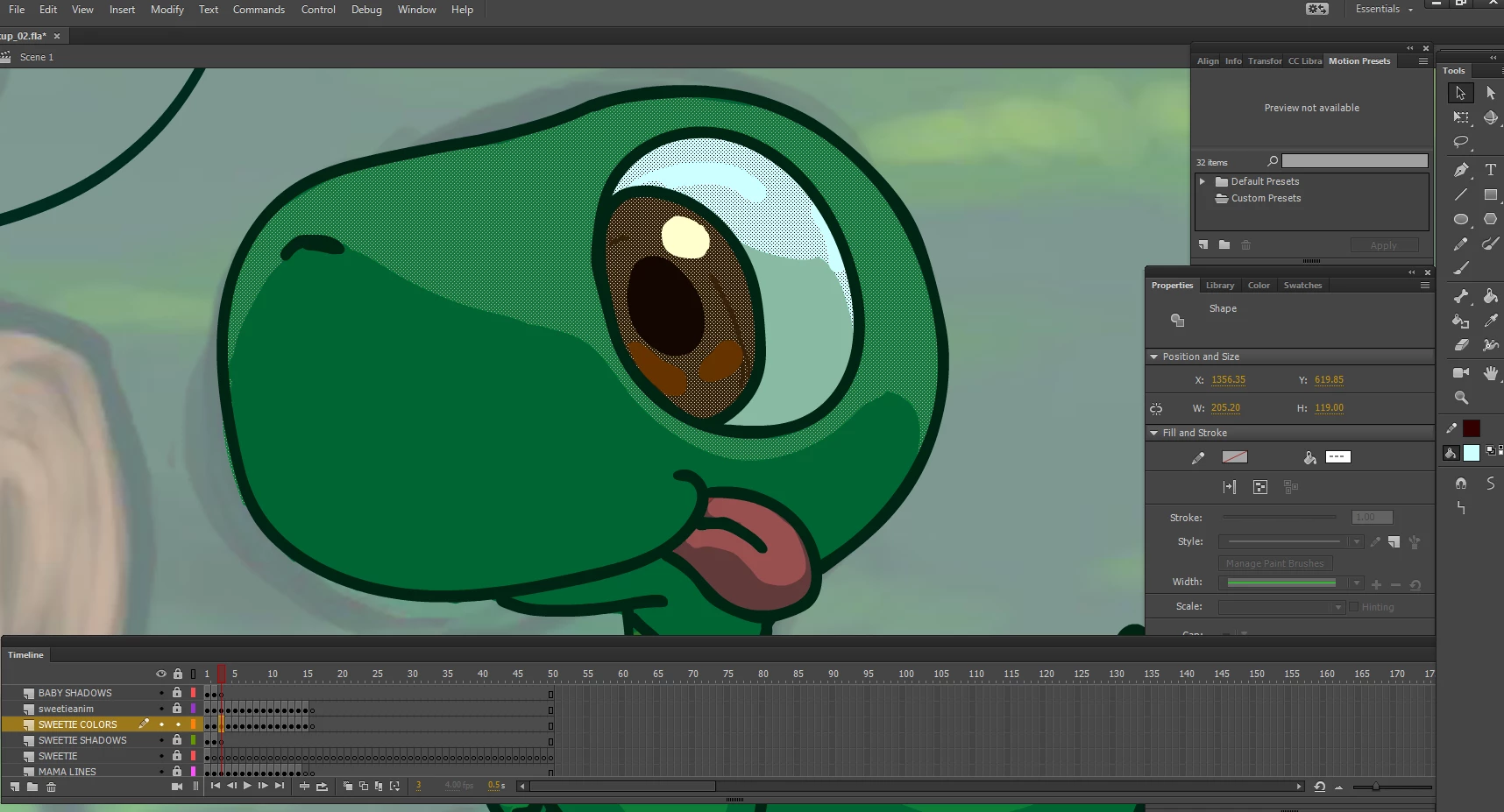Select the Paint Brush tool
This screenshot has width=1504, height=812.
[1491, 244]
